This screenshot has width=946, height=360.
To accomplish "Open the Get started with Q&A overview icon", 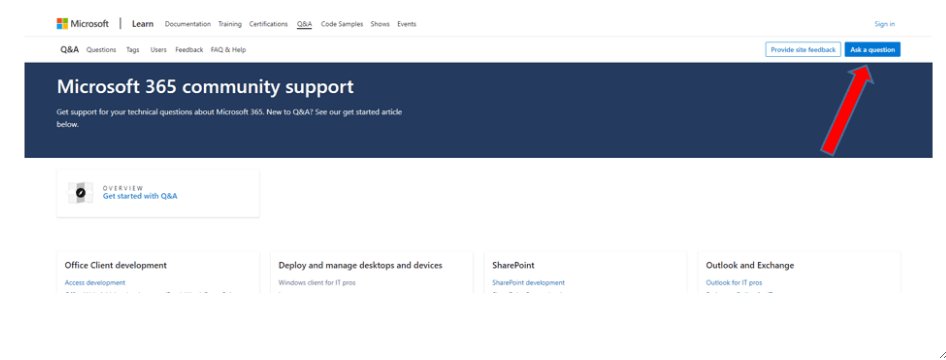I will (80, 192).
